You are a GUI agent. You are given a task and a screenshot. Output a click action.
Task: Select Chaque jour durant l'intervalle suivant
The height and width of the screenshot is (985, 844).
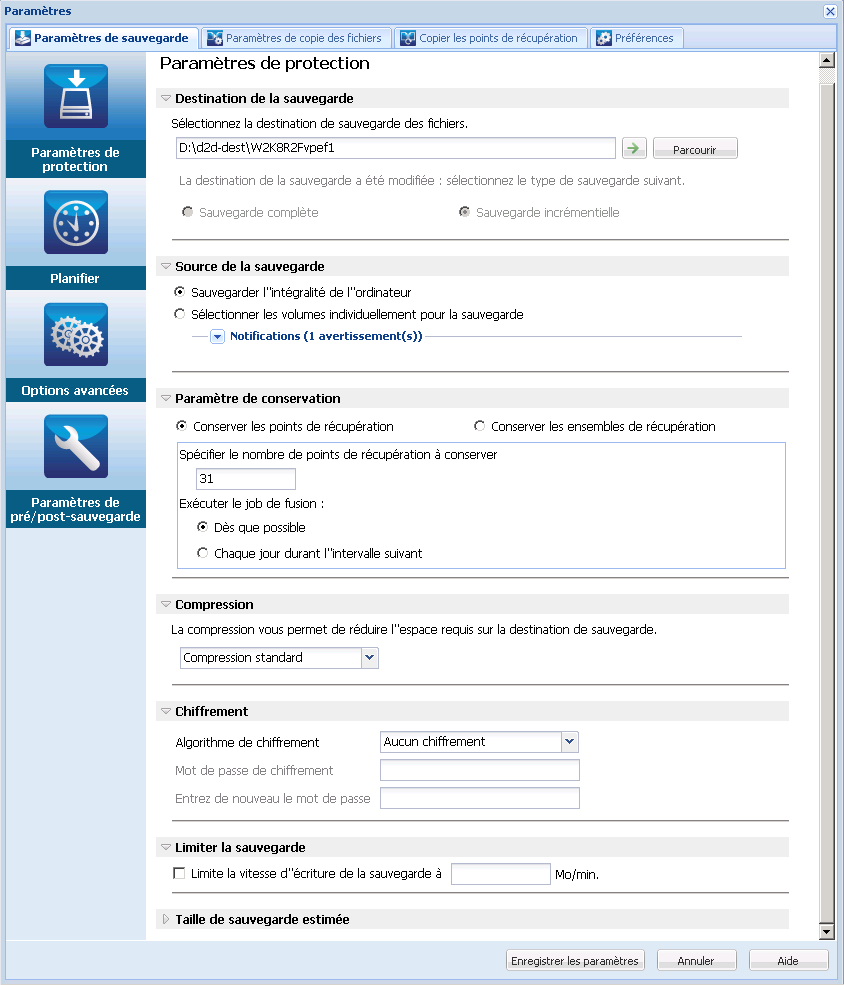[x=203, y=553]
